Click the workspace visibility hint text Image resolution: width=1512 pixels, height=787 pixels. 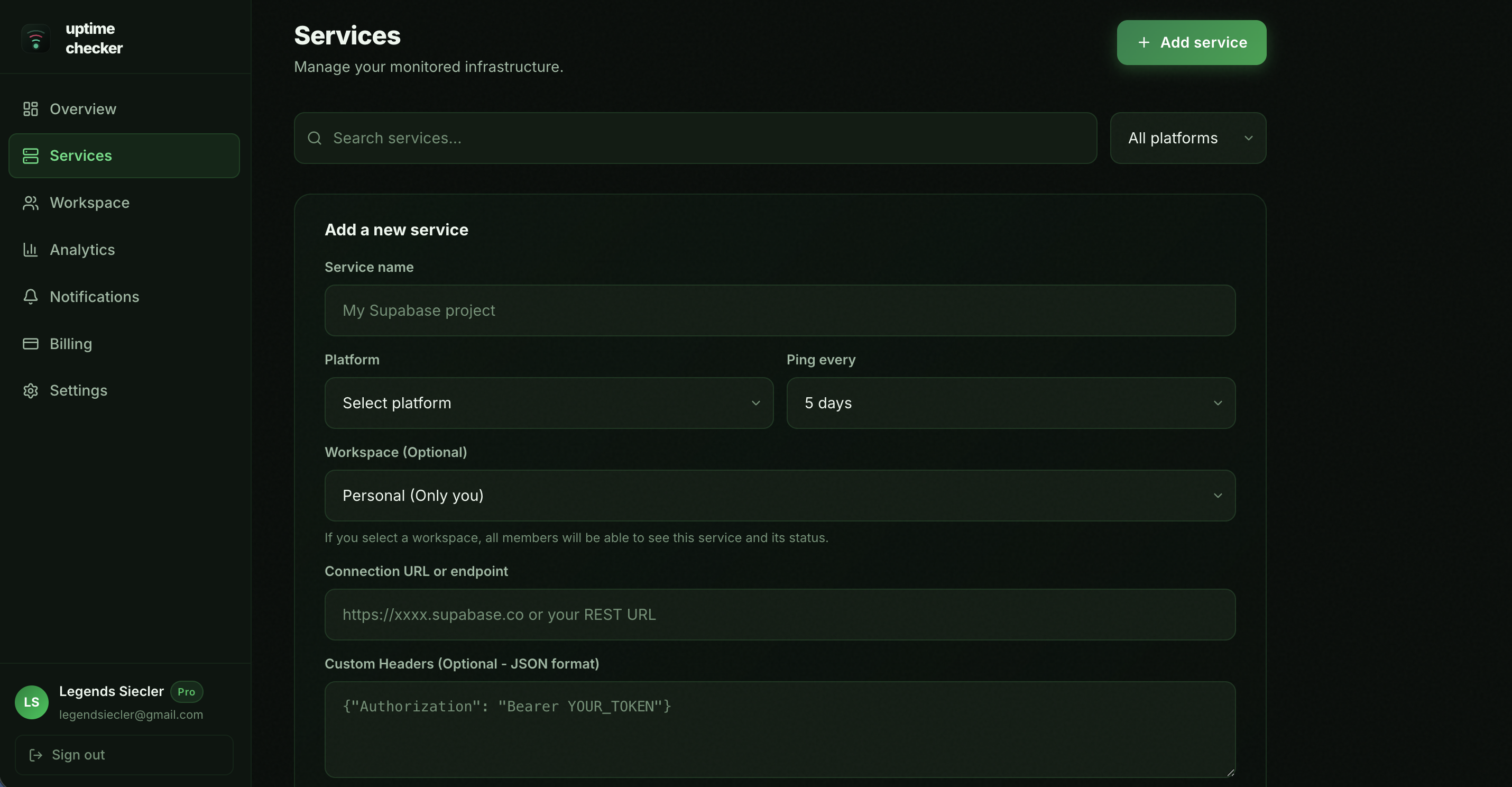click(x=576, y=538)
